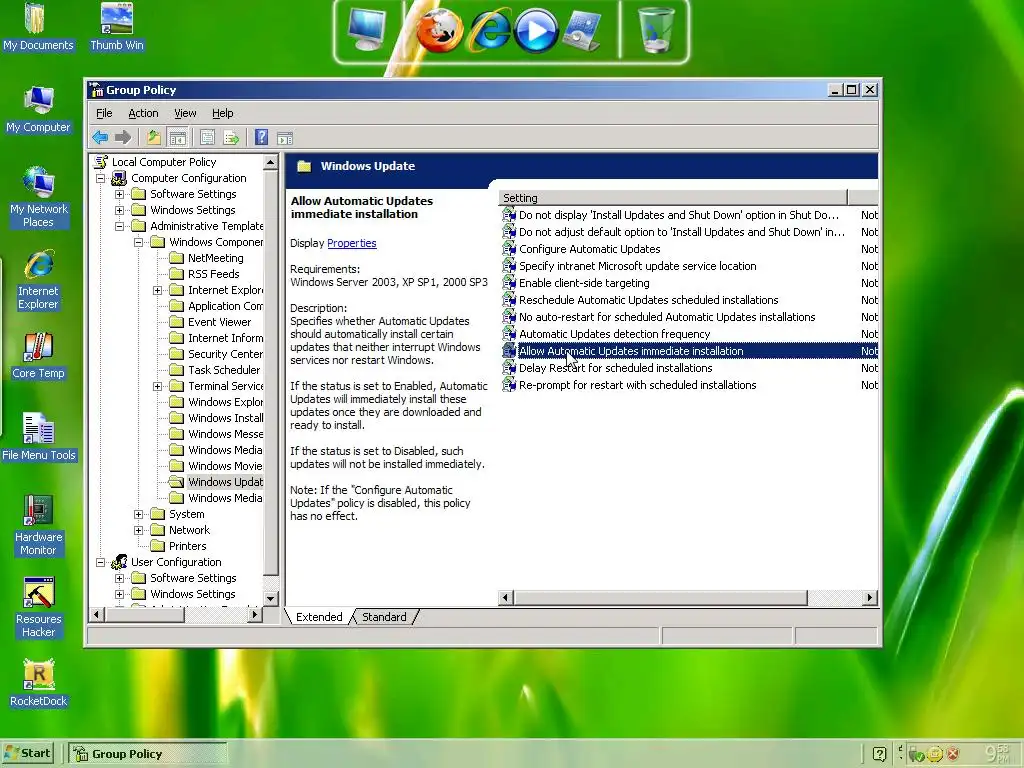1024x768 pixels.
Task: Collapse the Administrative Templates node
Action: (120, 226)
